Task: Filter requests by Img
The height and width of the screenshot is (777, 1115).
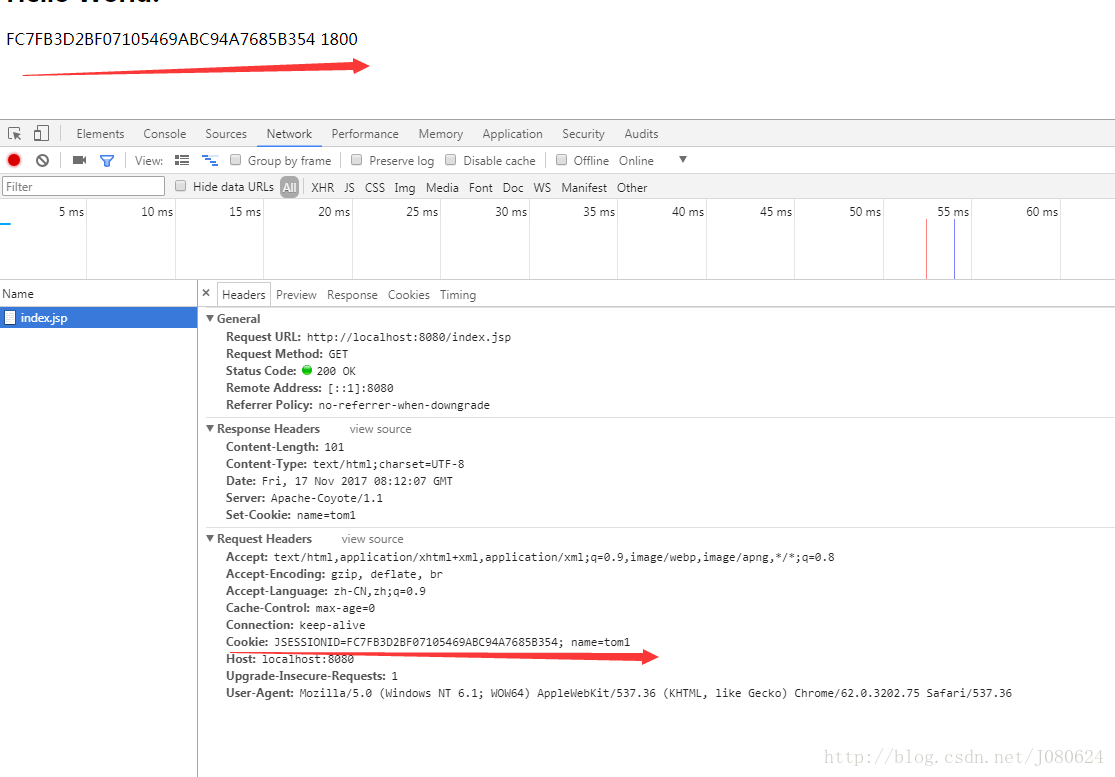Action: [x=405, y=188]
